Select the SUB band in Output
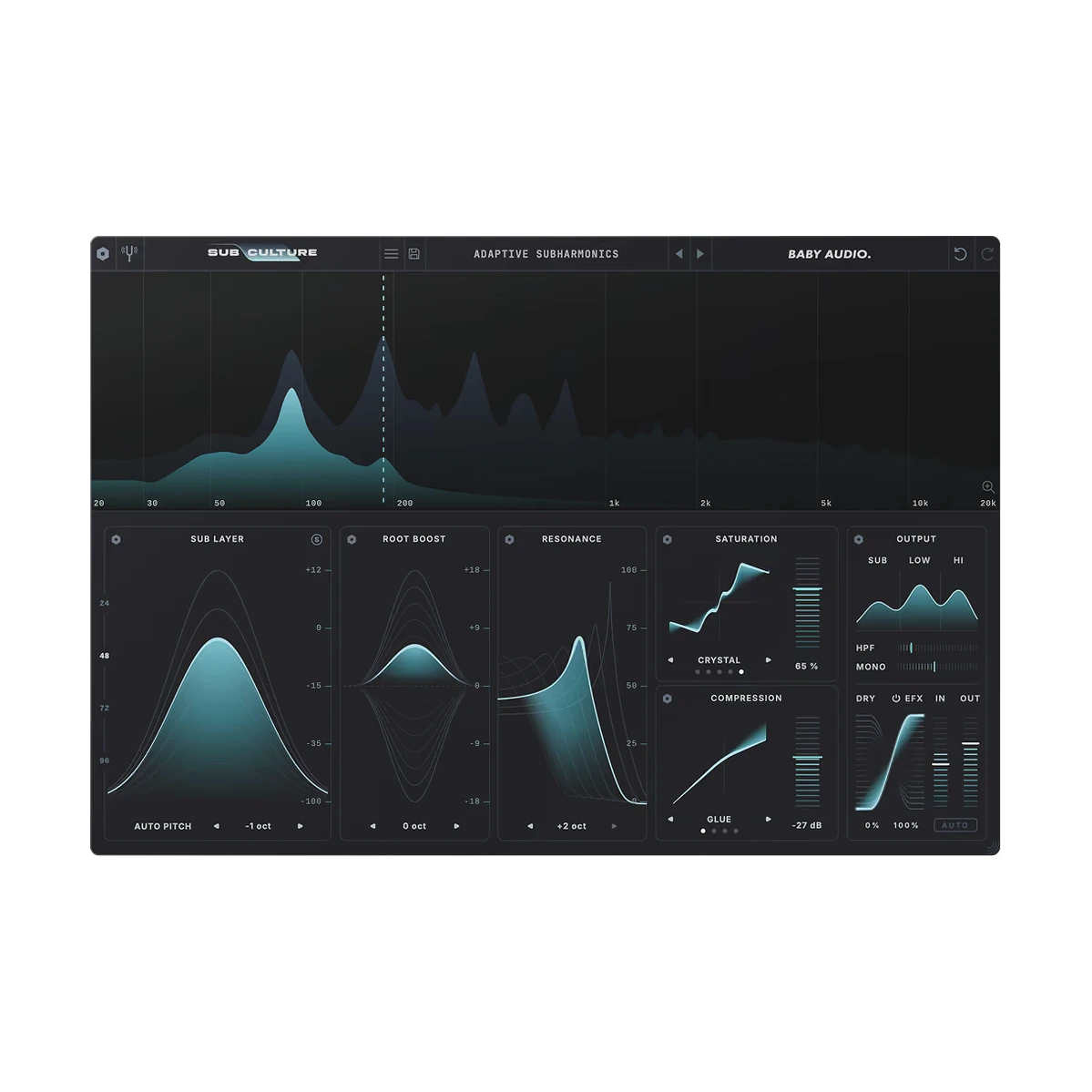 click(x=877, y=560)
